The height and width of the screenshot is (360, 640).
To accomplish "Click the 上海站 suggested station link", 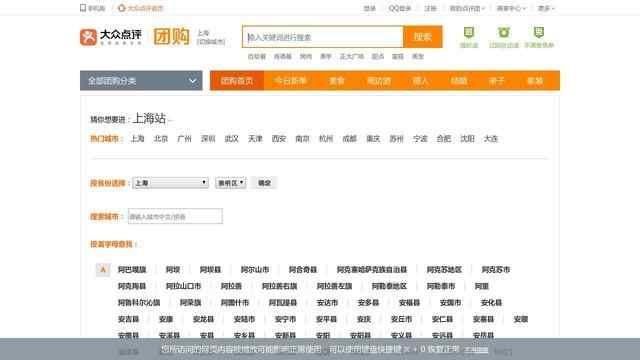I will [149, 119].
